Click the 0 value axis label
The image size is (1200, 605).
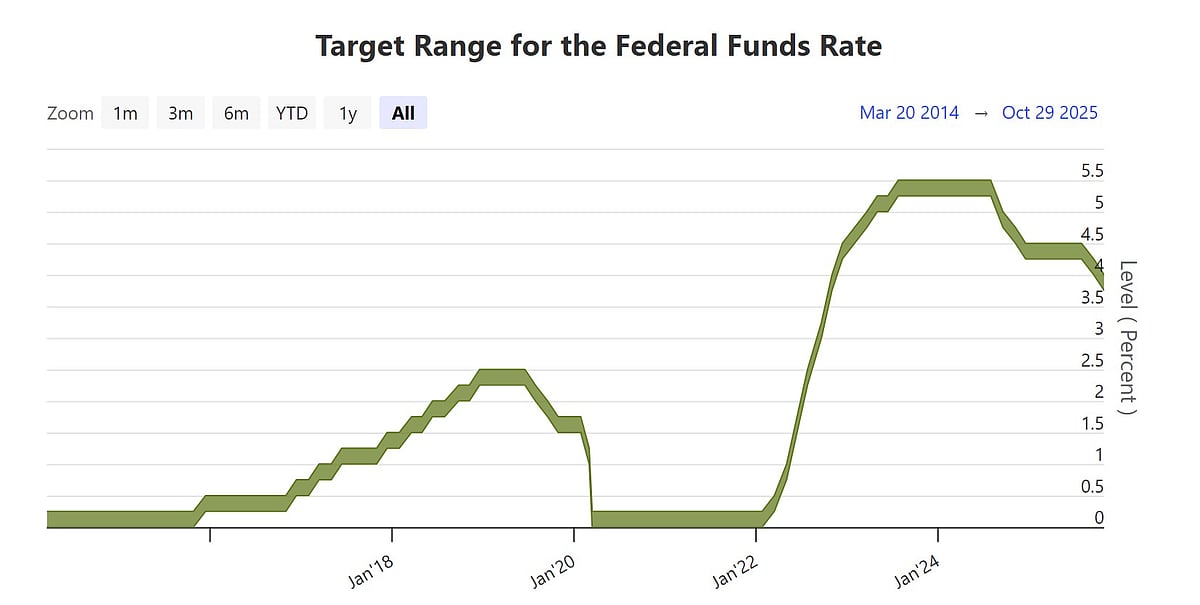pos(1097,518)
